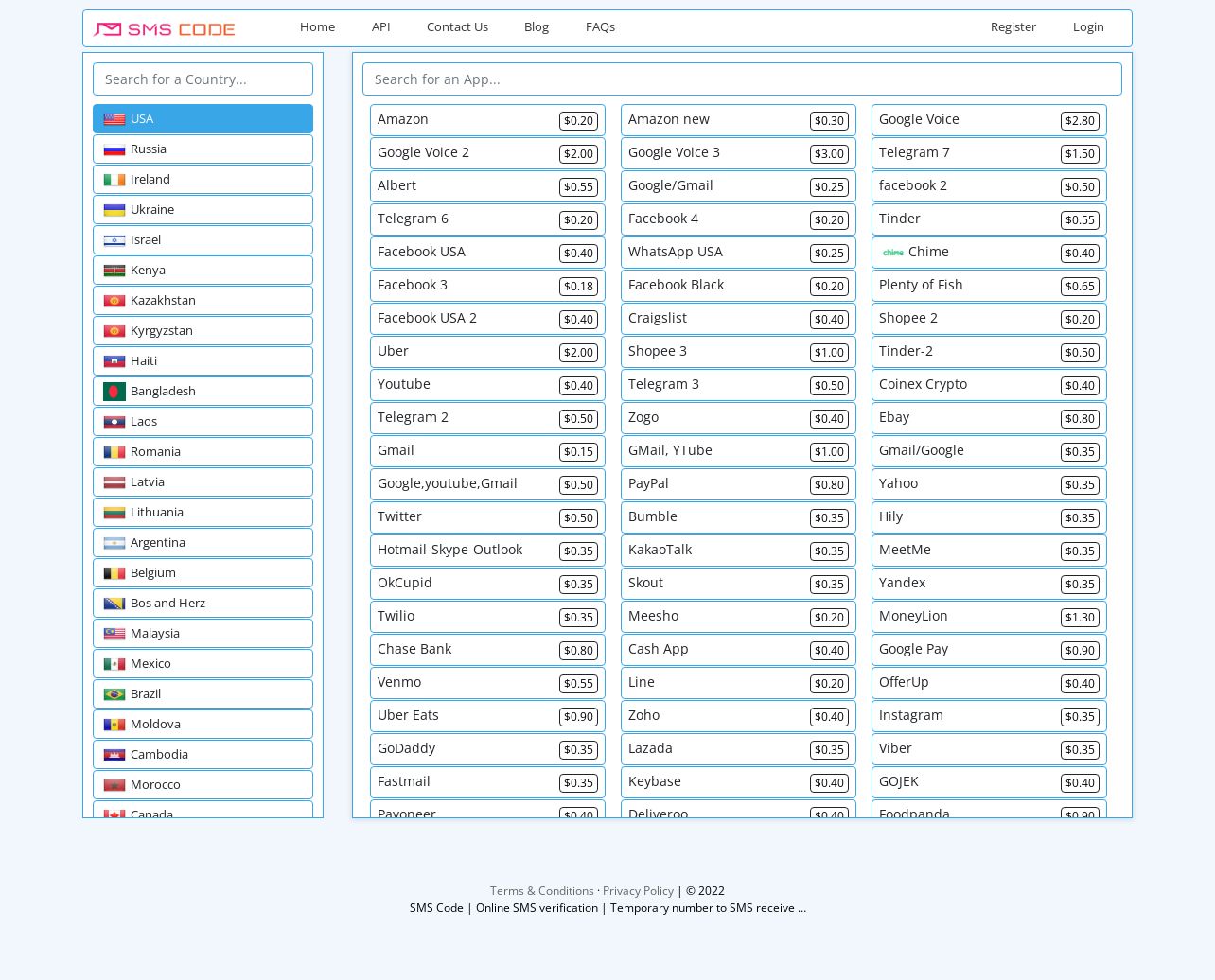Choose the GOJEK service
This screenshot has height=980, width=1215.
(989, 782)
